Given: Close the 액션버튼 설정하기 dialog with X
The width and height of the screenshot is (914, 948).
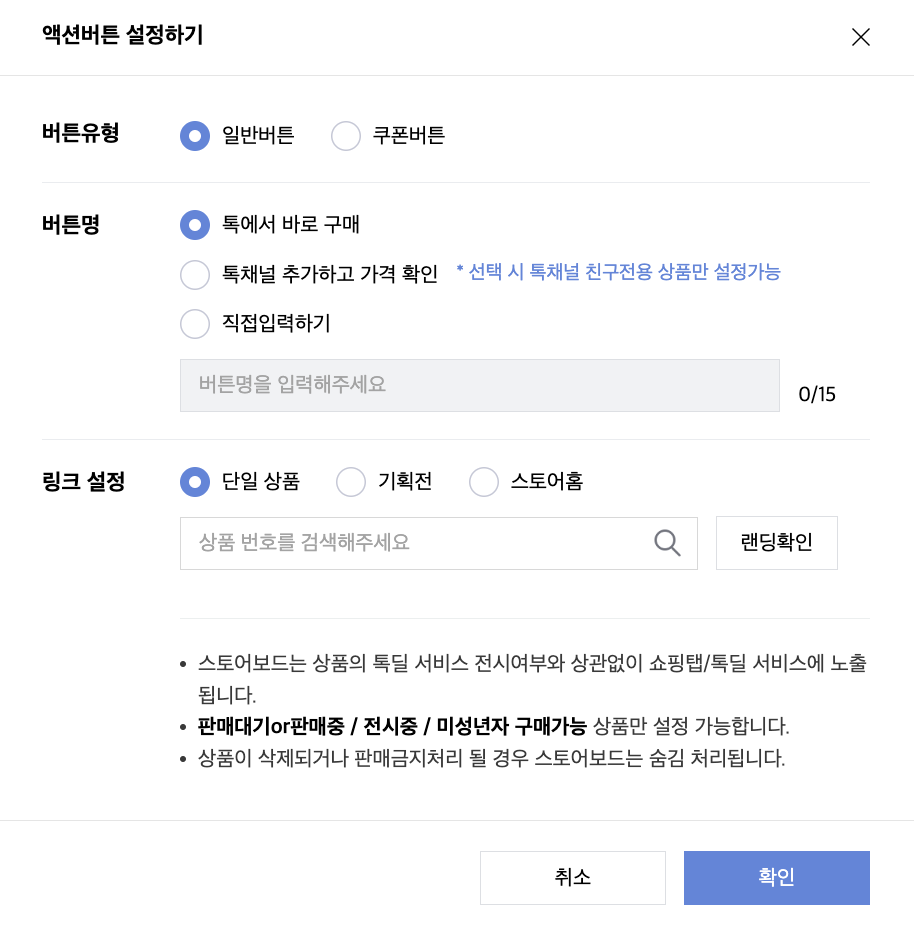Looking at the screenshot, I should (x=860, y=37).
